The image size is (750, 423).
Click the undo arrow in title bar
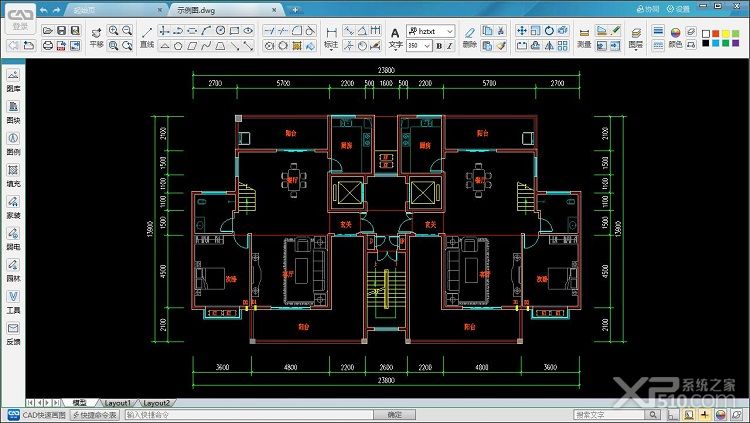(x=44, y=10)
